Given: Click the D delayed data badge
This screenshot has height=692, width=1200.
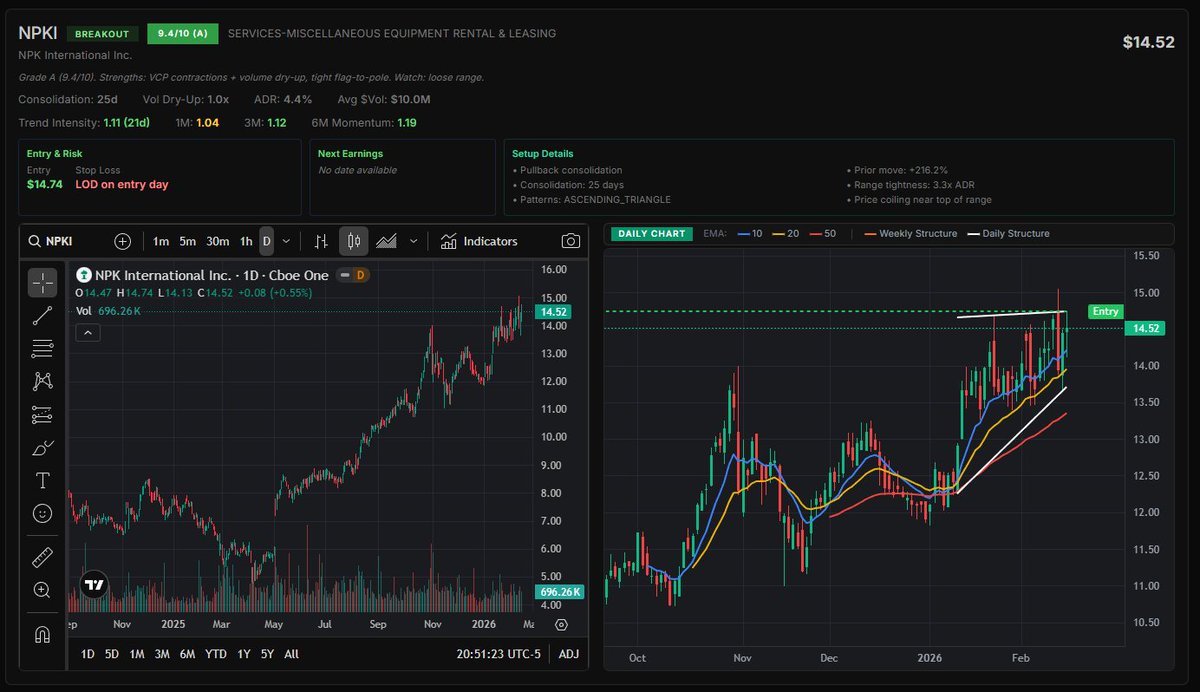Looking at the screenshot, I should tap(360, 275).
